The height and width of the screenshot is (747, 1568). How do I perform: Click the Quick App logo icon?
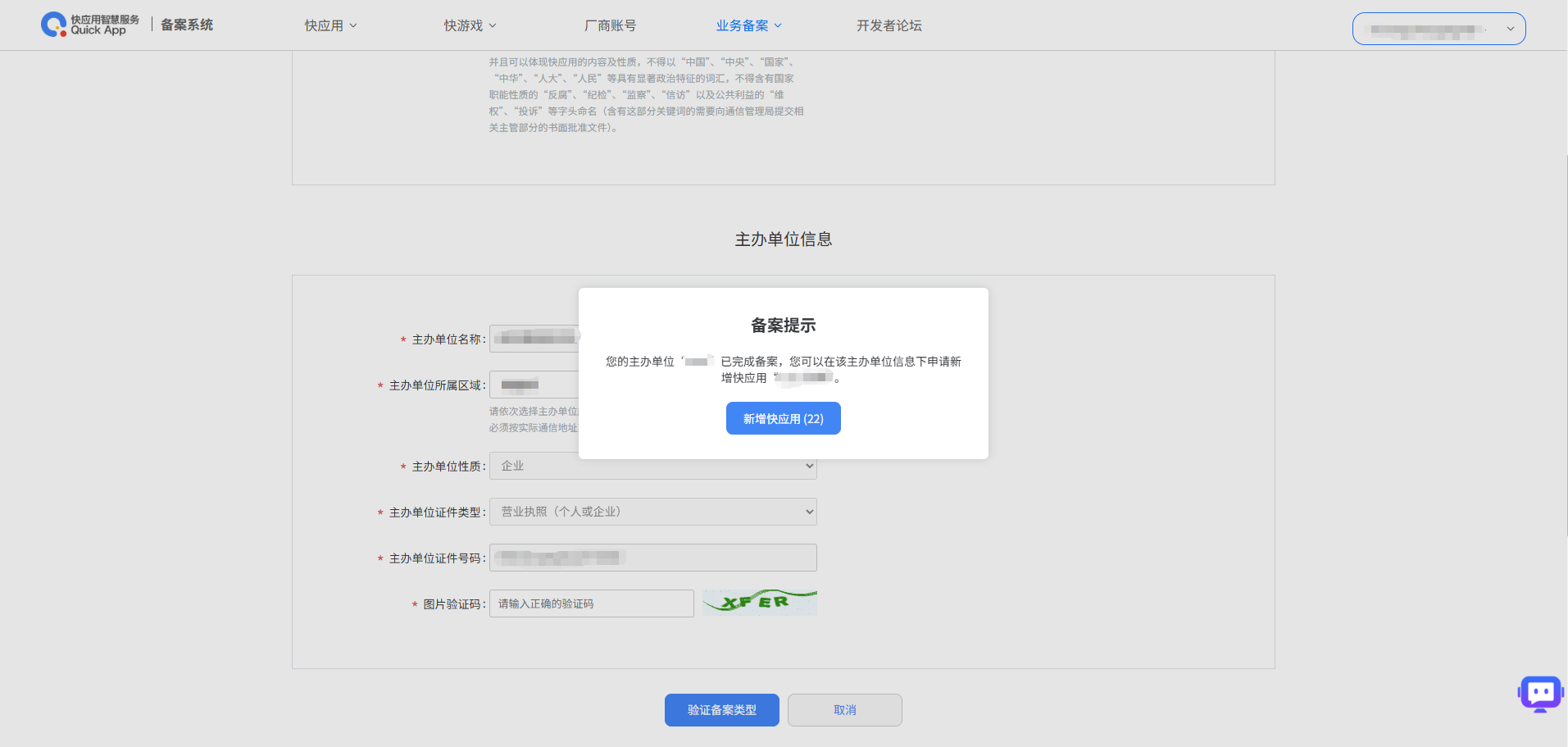coord(54,25)
